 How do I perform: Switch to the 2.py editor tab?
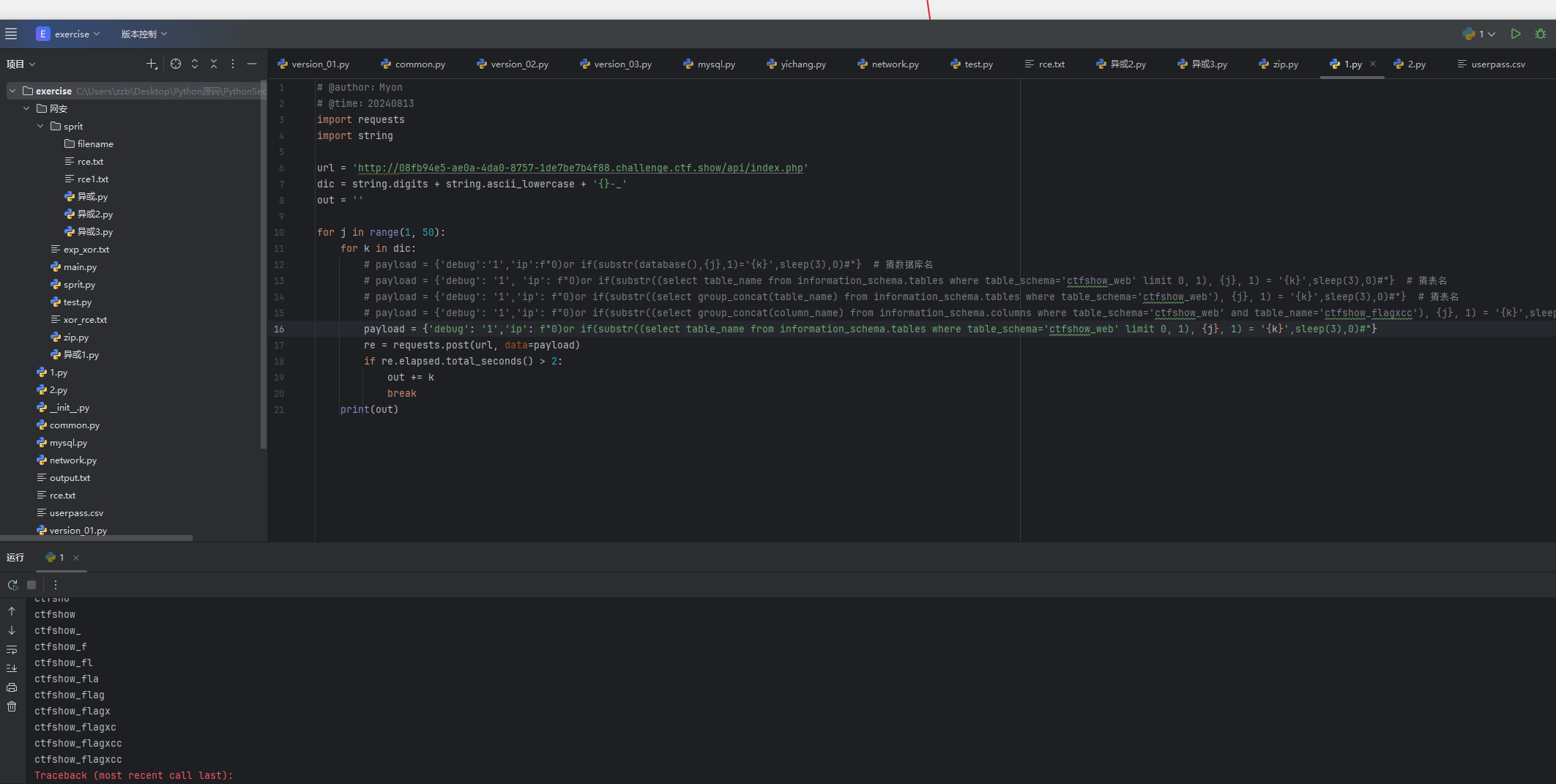pyautogui.click(x=1410, y=64)
